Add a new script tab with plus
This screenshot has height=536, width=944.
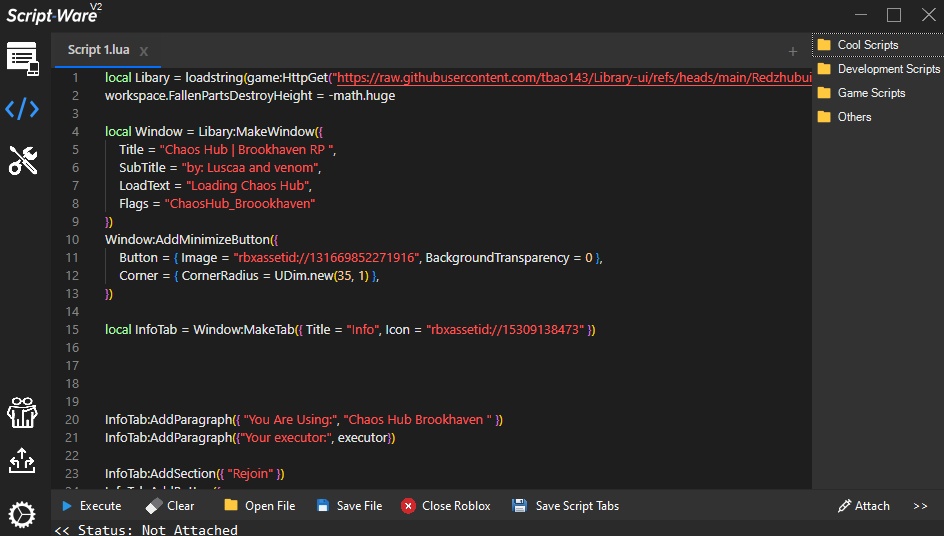[x=793, y=52]
